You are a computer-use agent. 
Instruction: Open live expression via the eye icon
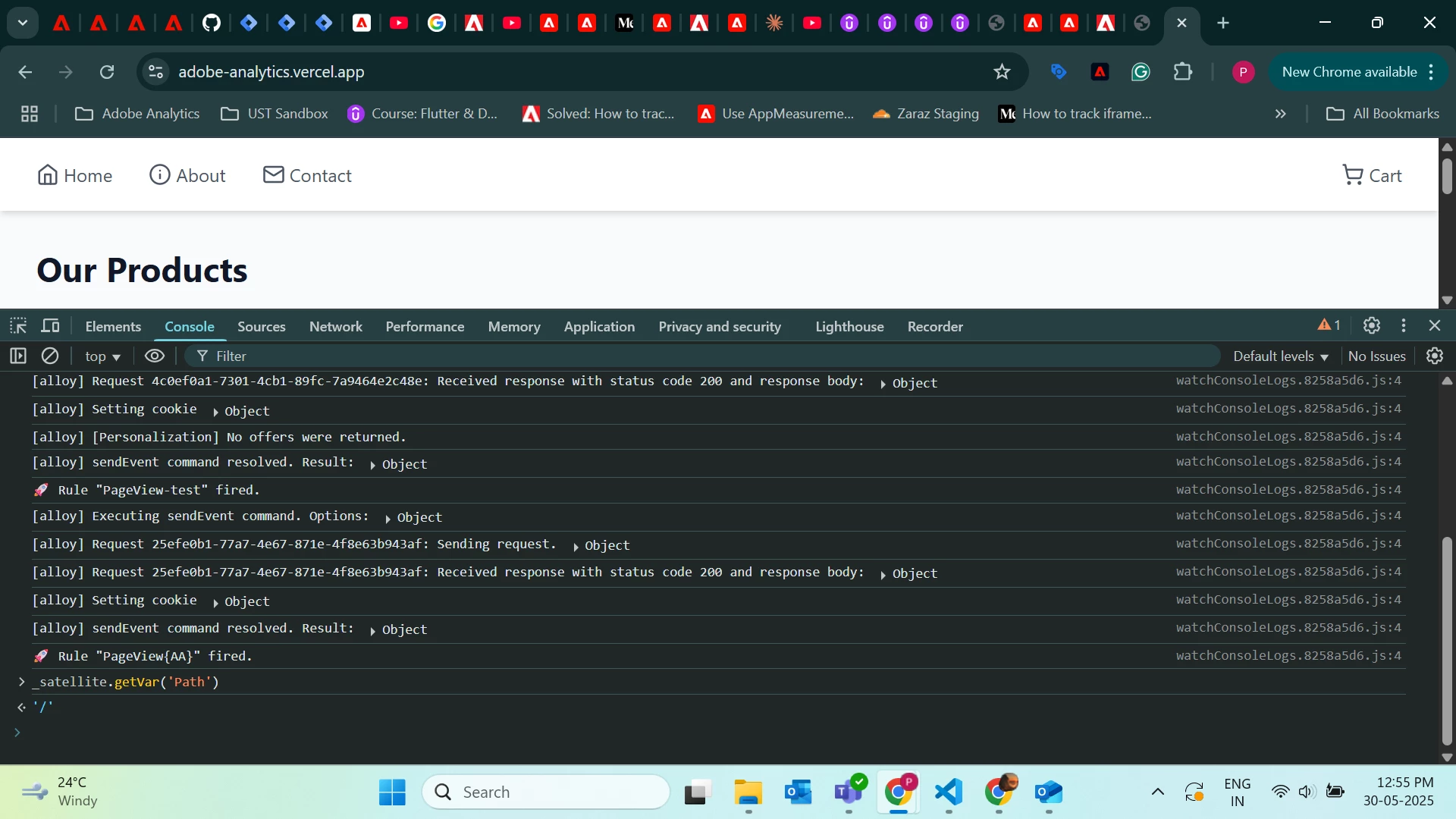pos(155,356)
